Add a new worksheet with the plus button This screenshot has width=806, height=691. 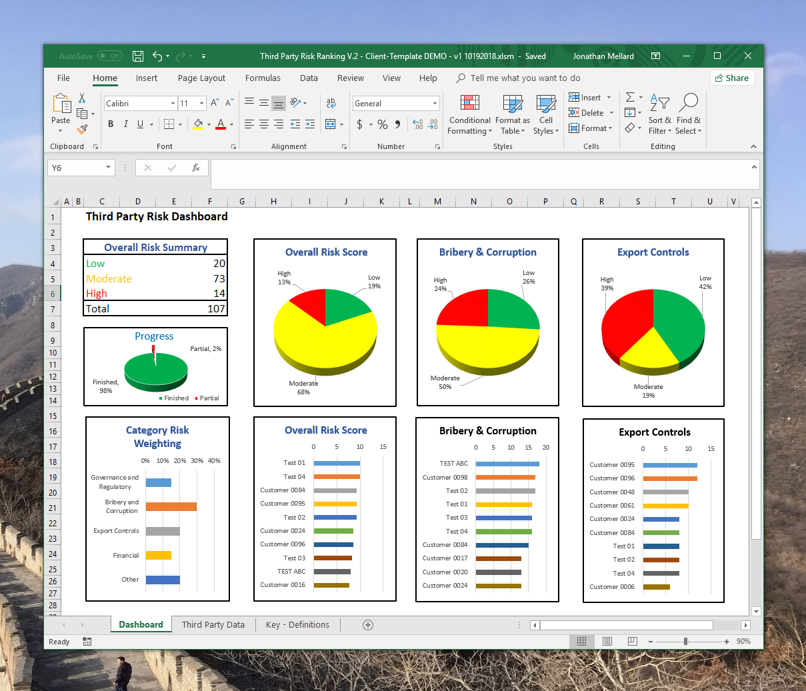tap(366, 624)
